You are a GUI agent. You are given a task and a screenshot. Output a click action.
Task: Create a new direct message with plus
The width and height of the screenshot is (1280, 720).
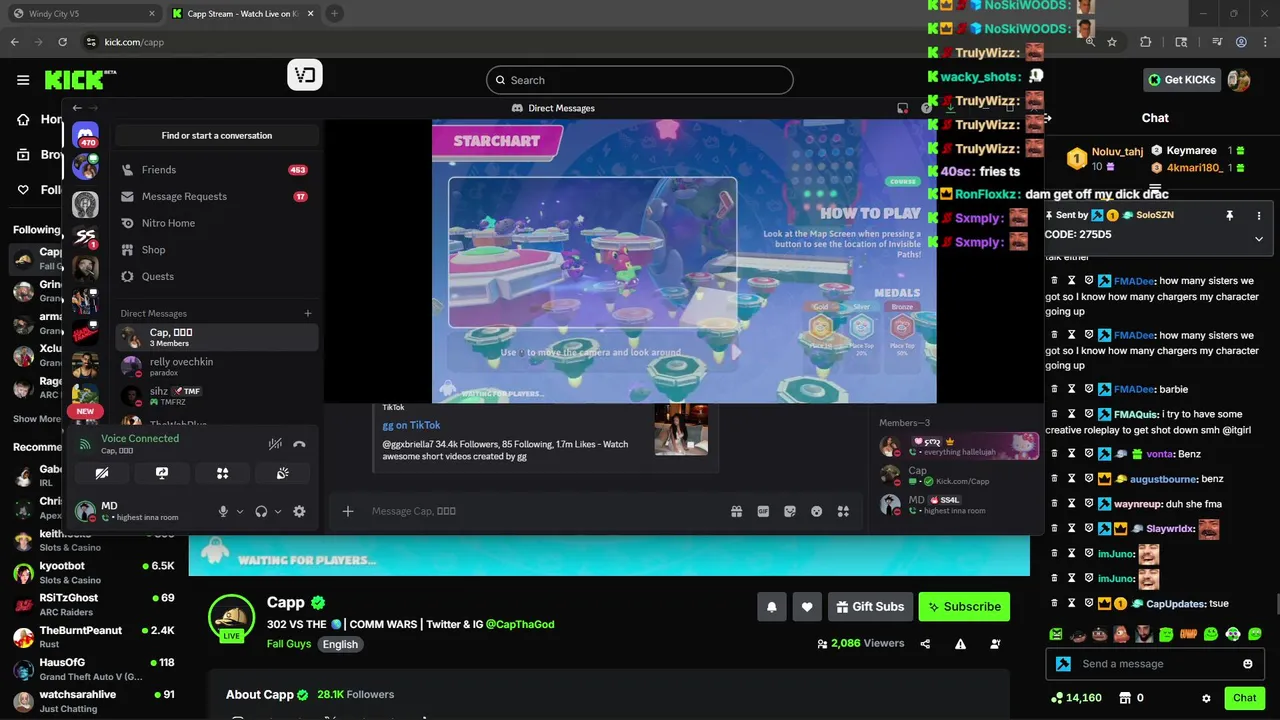click(x=308, y=313)
